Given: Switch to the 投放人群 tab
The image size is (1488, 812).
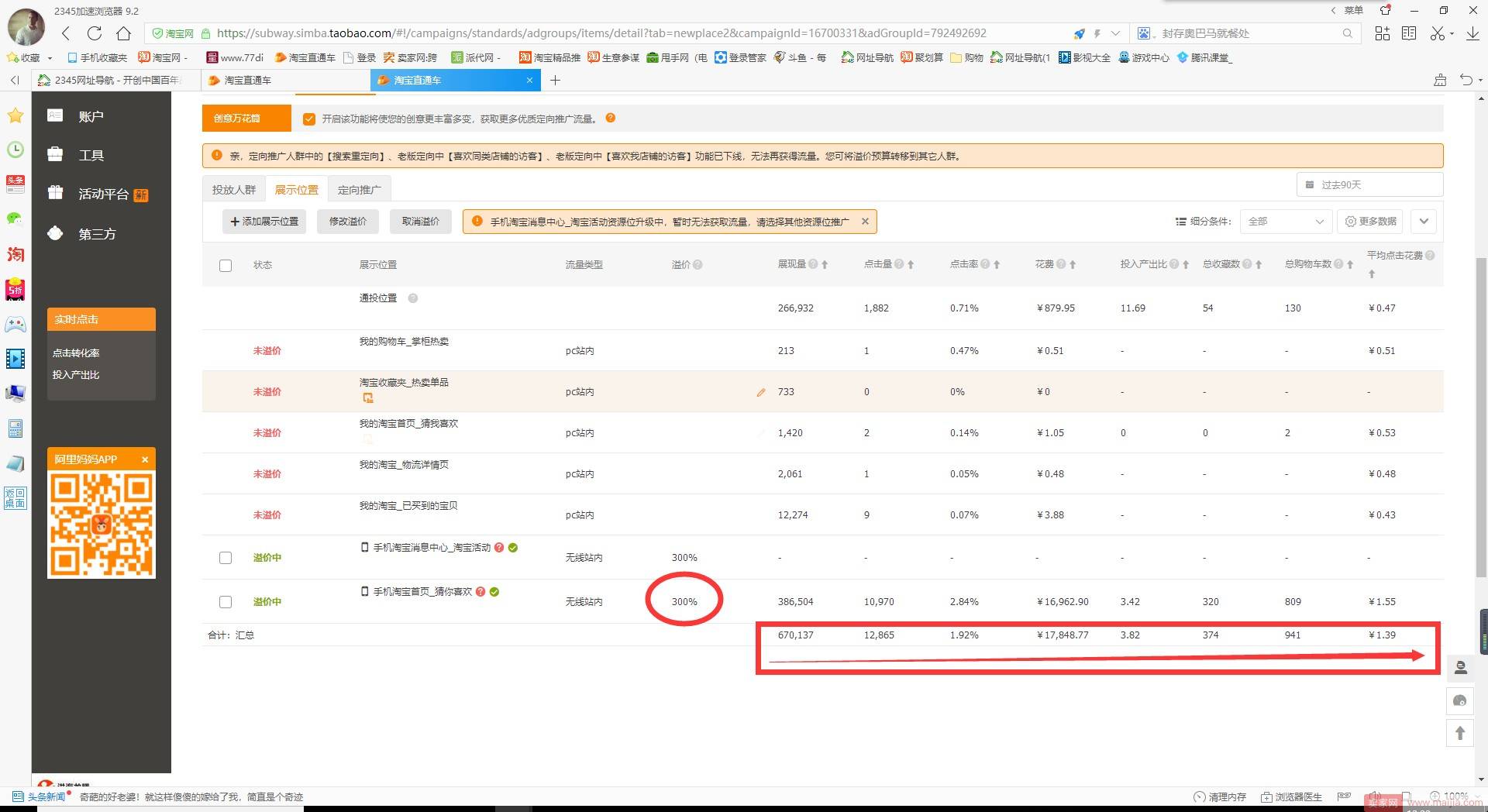Looking at the screenshot, I should coord(234,190).
